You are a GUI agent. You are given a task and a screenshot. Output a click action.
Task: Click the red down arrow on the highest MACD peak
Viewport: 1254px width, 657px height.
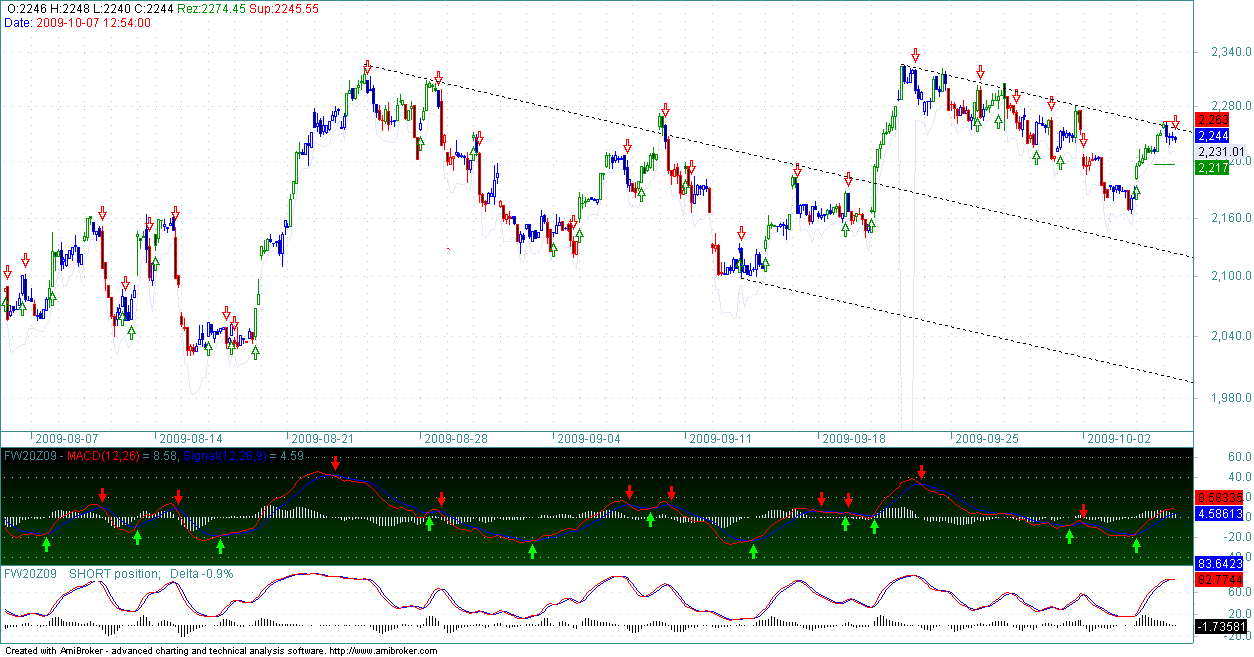tap(336, 463)
